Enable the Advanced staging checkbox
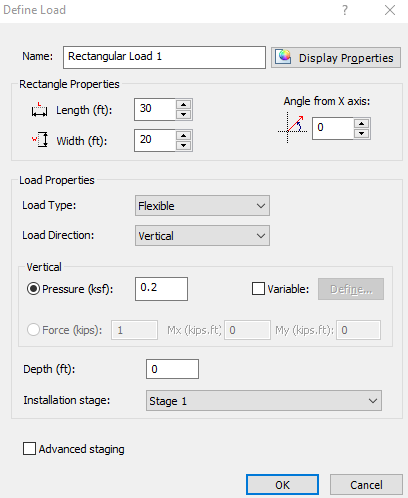The width and height of the screenshot is (408, 498). click(x=29, y=449)
